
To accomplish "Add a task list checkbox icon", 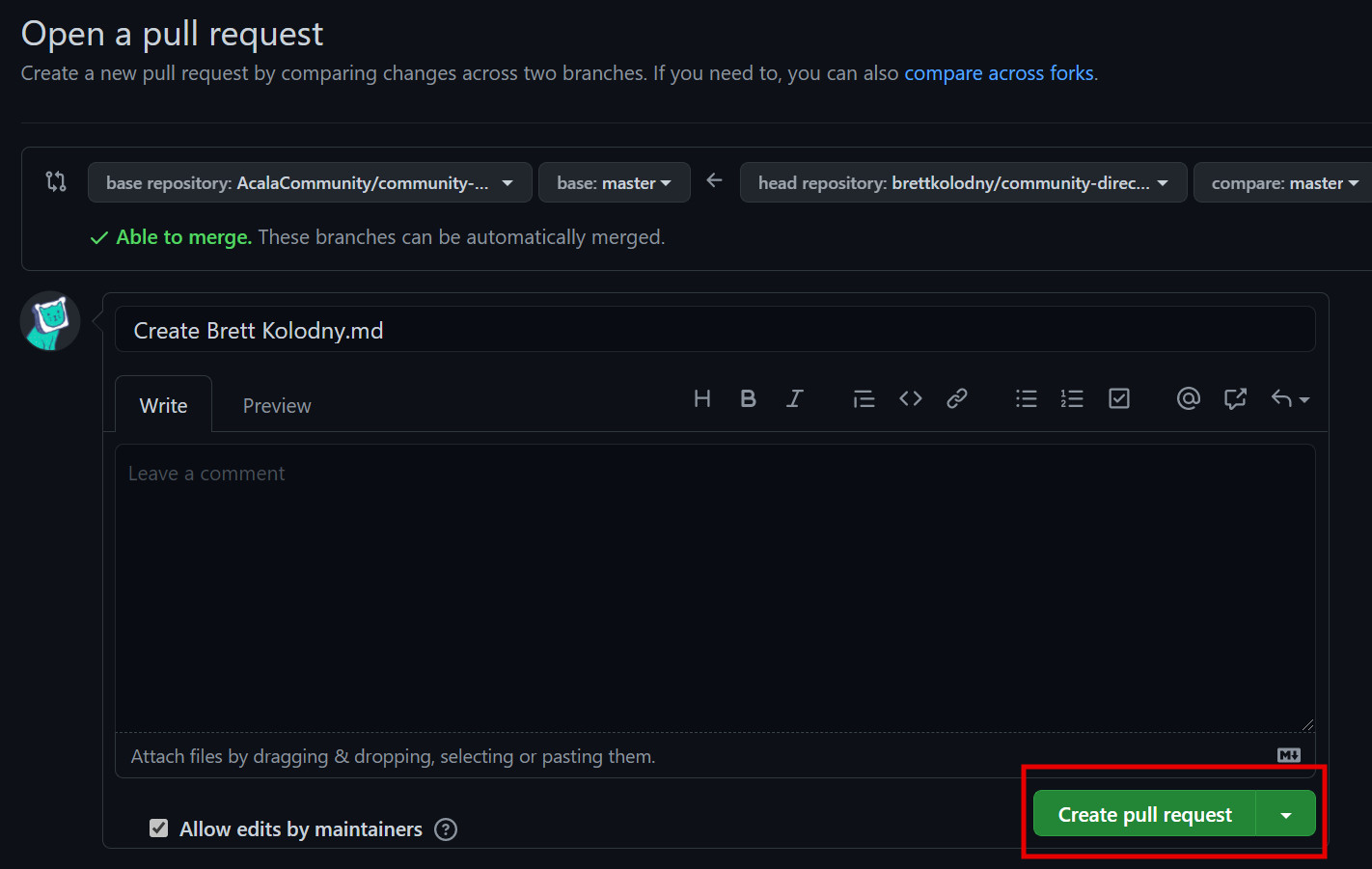I will click(1118, 398).
